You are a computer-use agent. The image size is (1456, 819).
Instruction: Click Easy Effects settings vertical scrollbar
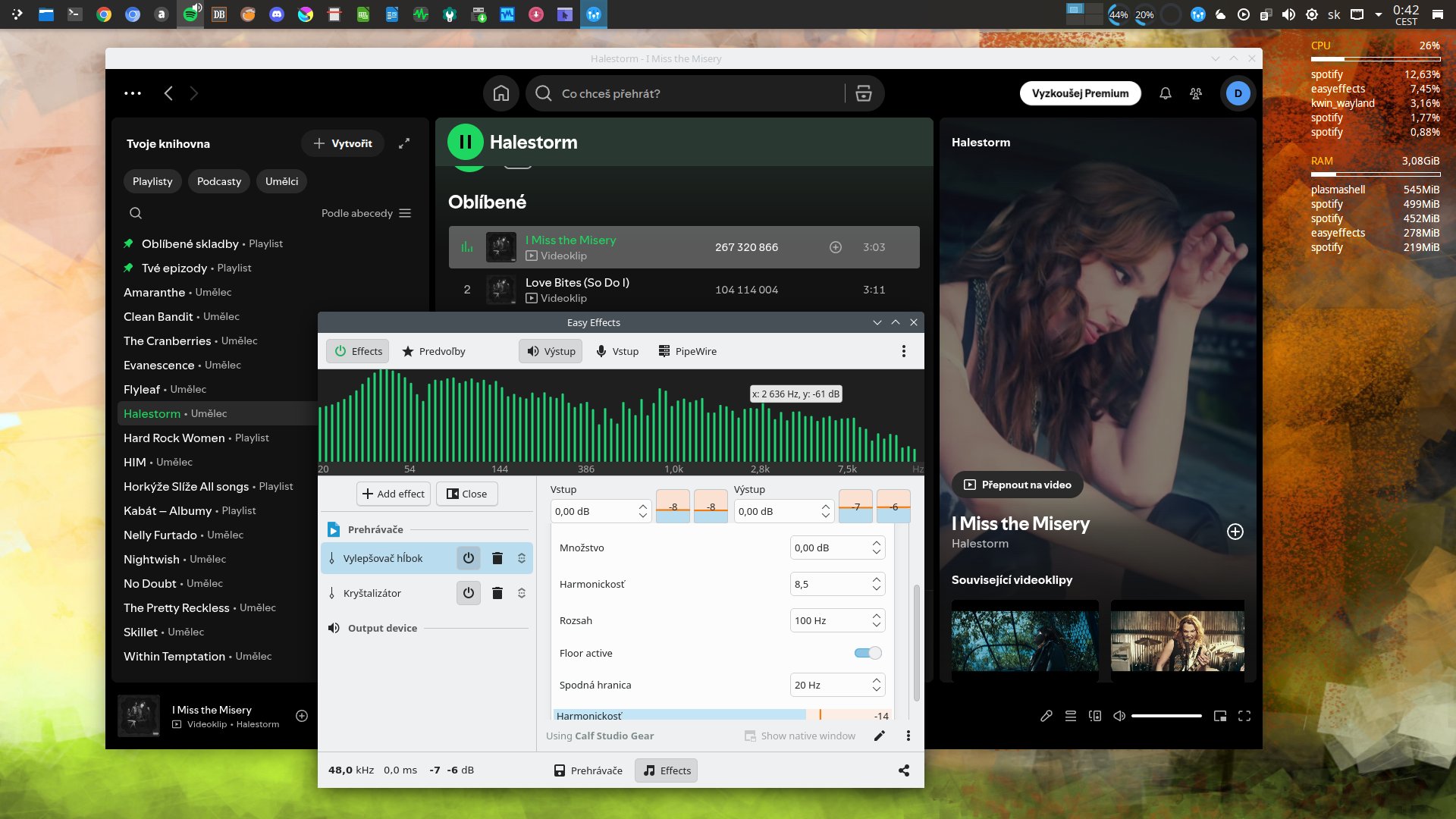(916, 643)
